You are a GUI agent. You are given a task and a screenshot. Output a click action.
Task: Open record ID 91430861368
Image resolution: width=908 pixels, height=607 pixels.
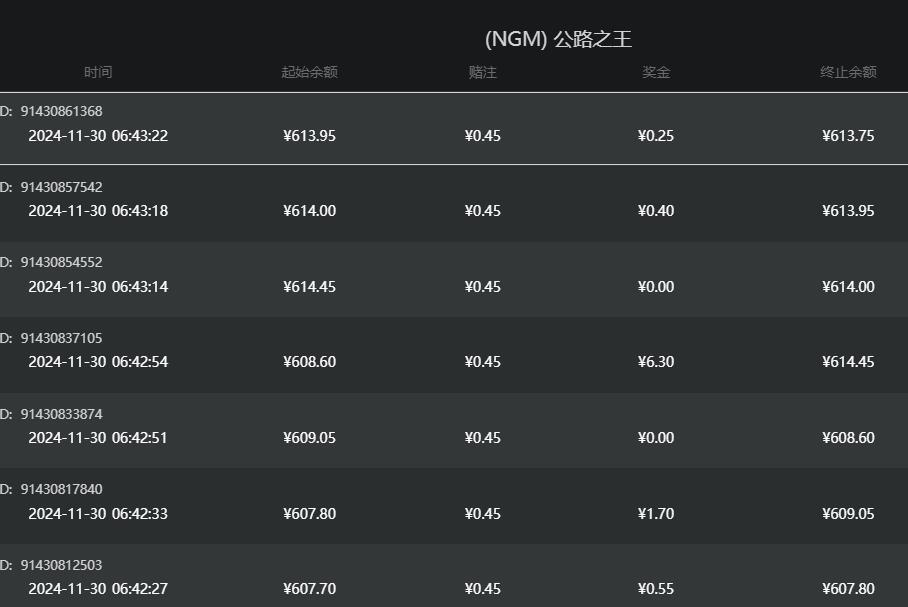[61, 111]
